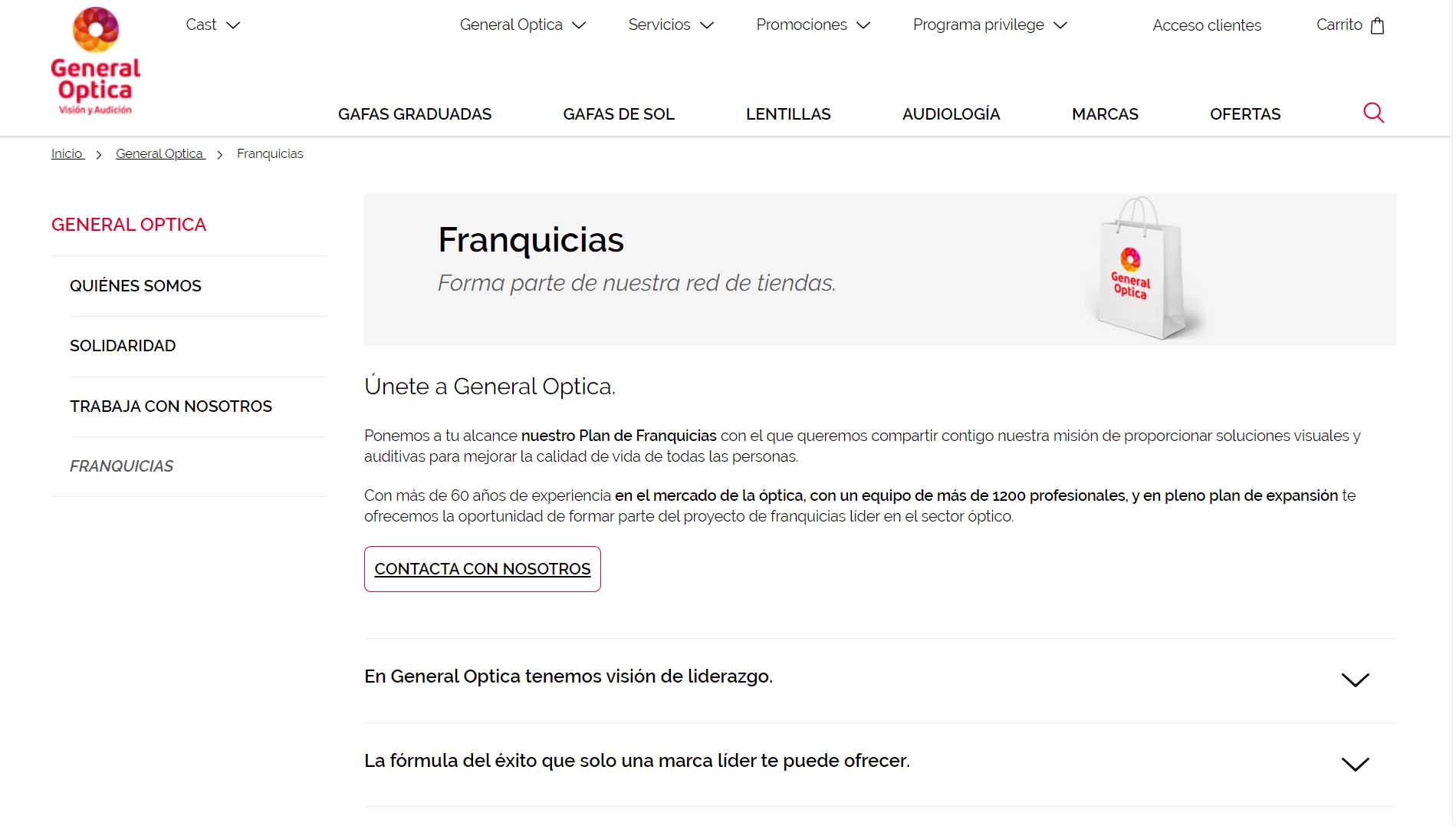
Task: Select TRABAJA CON NOSOTROS sidebar entry
Action: [170, 406]
